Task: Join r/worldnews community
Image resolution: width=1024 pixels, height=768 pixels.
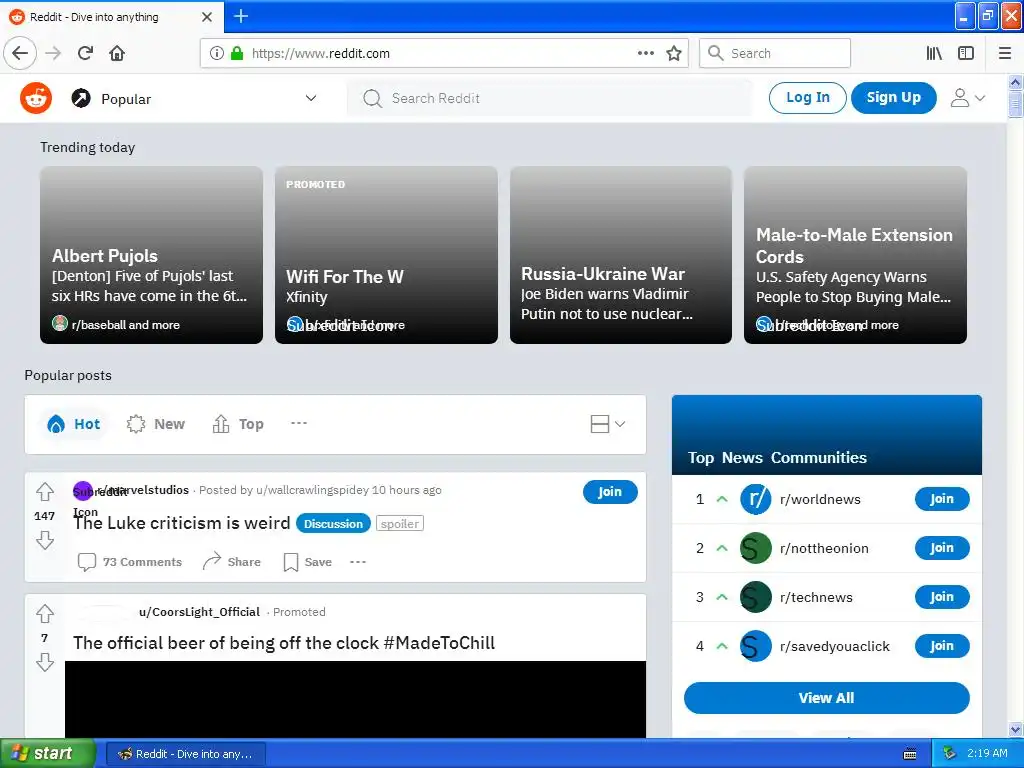Action: point(942,499)
